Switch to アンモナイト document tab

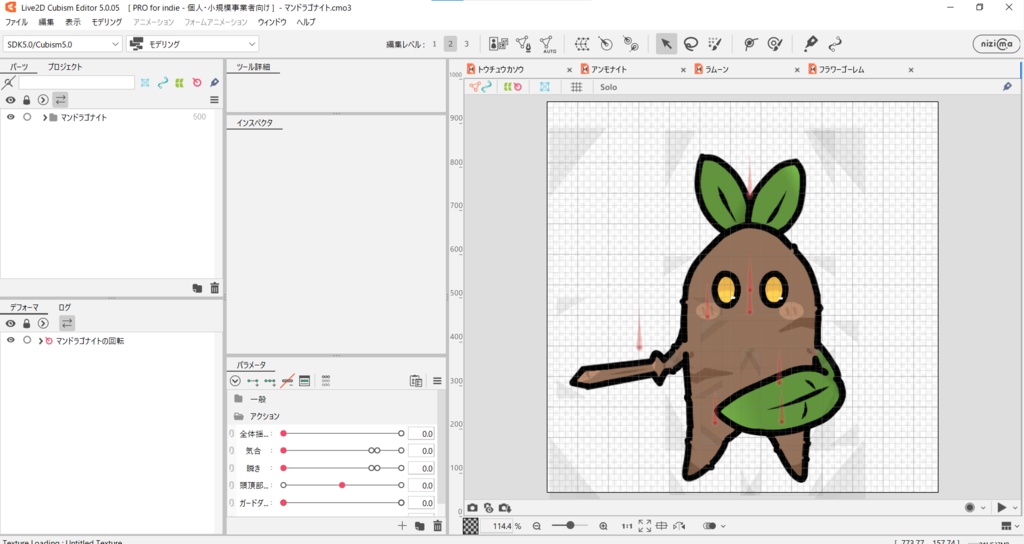[609, 69]
